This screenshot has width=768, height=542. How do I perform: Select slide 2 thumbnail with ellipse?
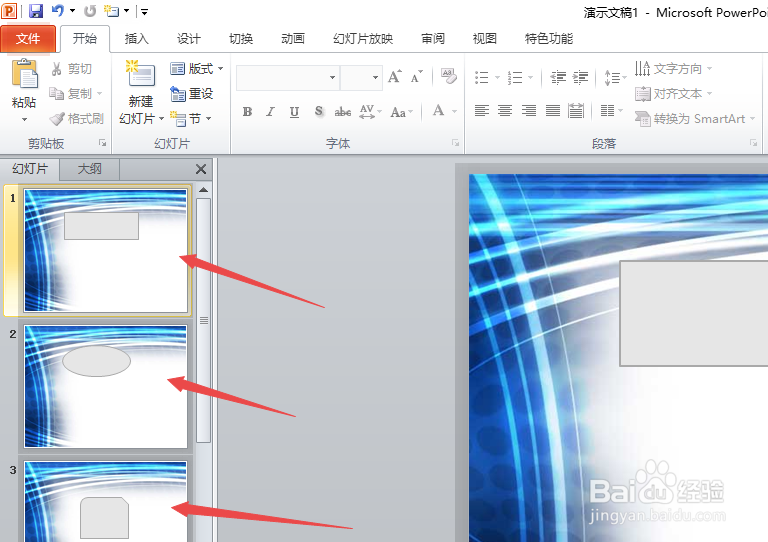(x=106, y=386)
